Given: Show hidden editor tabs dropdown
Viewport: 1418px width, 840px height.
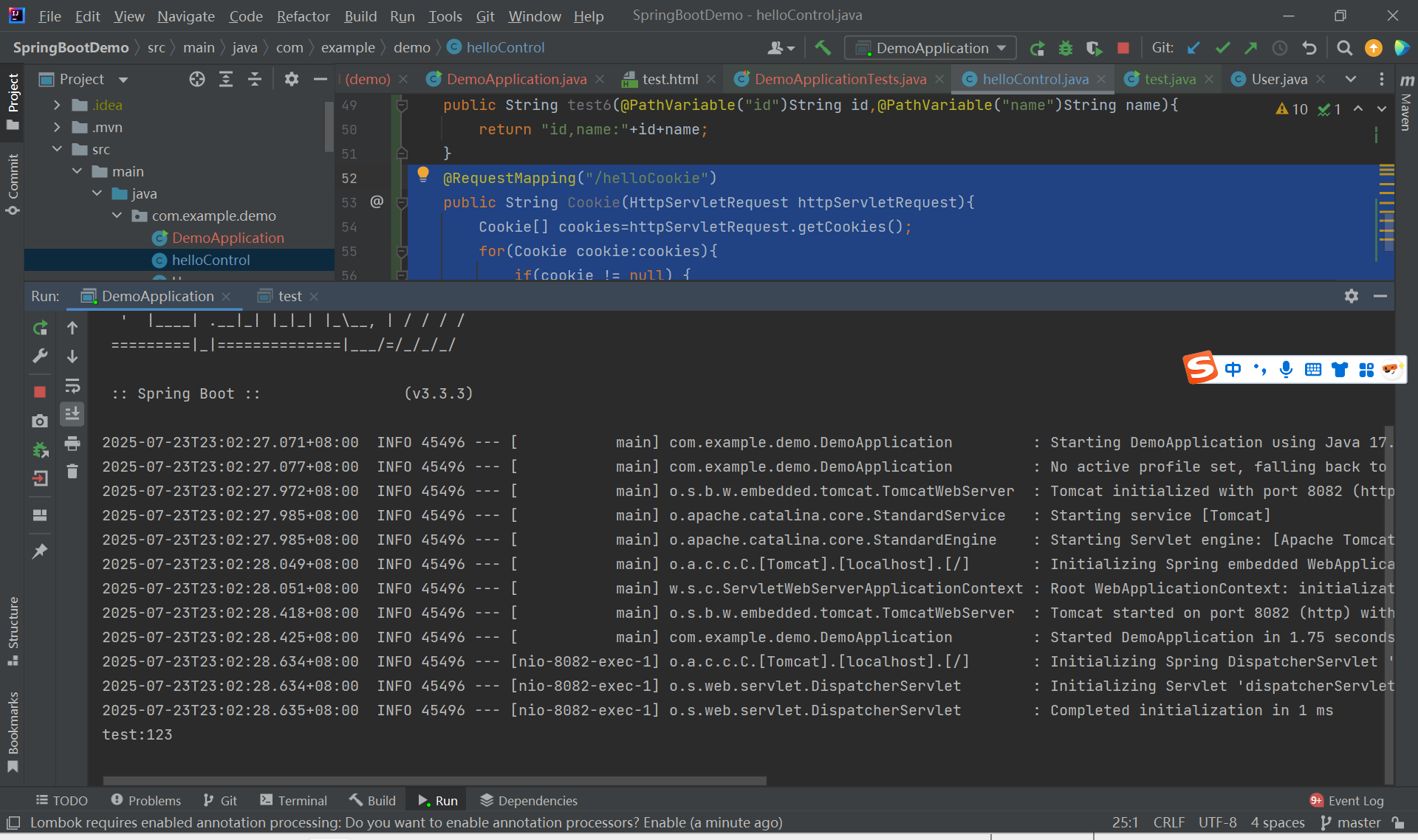Looking at the screenshot, I should tap(1351, 79).
